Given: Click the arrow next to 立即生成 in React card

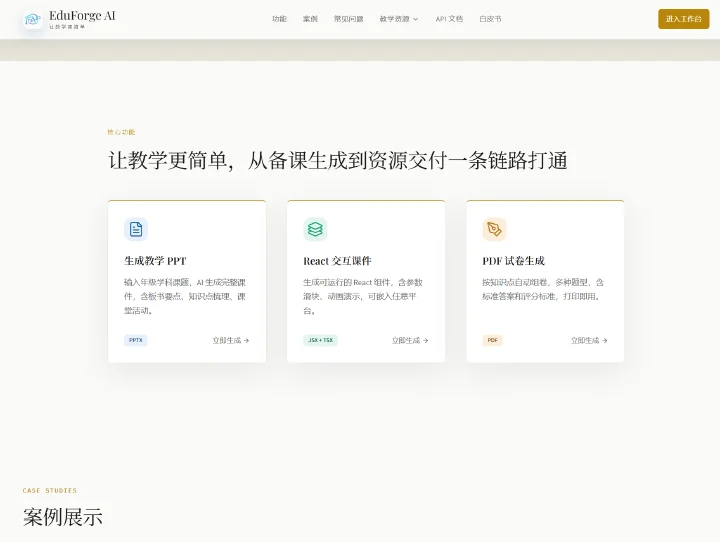Looking at the screenshot, I should coord(426,340).
